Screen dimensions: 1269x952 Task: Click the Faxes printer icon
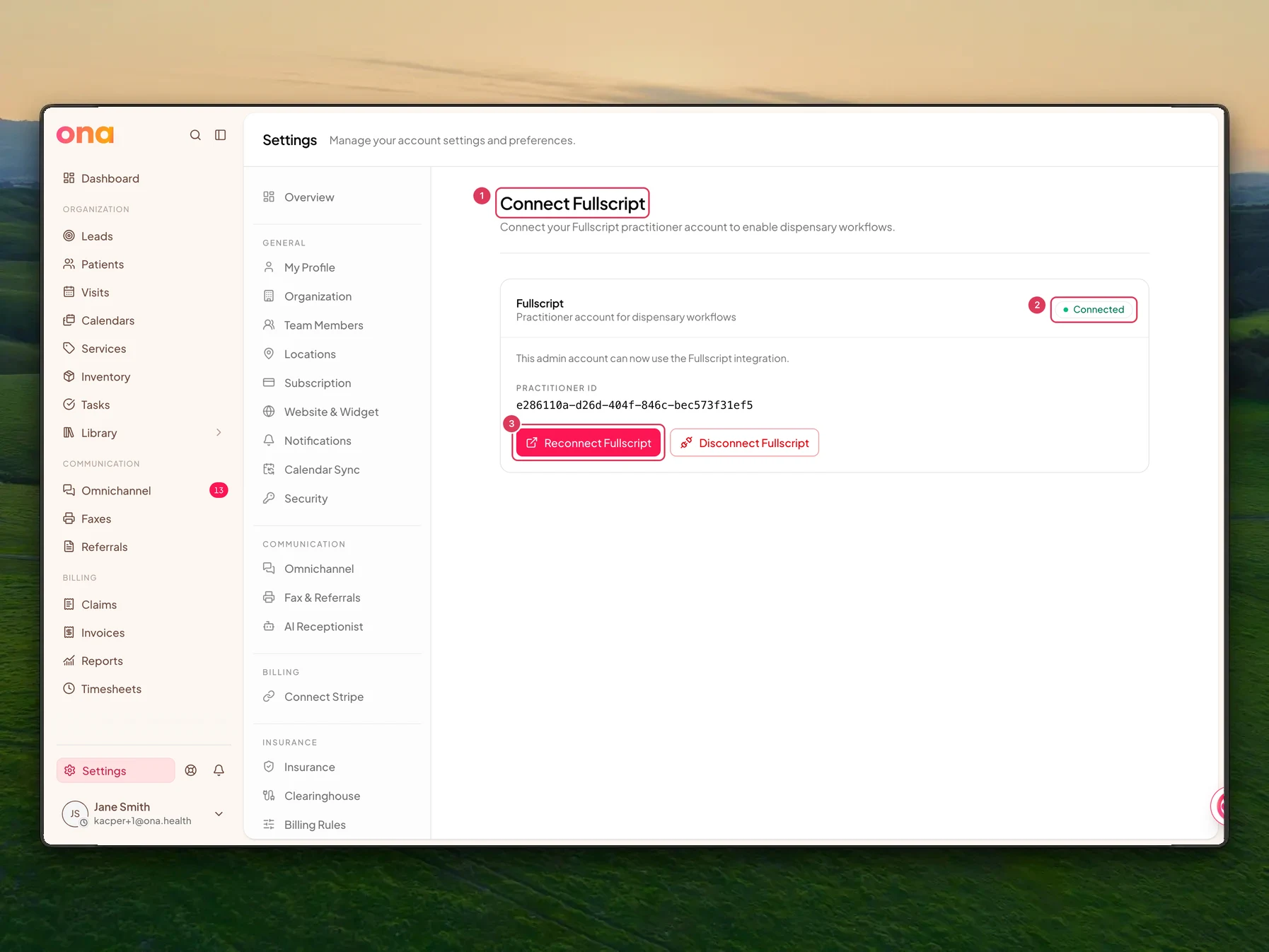click(x=69, y=518)
